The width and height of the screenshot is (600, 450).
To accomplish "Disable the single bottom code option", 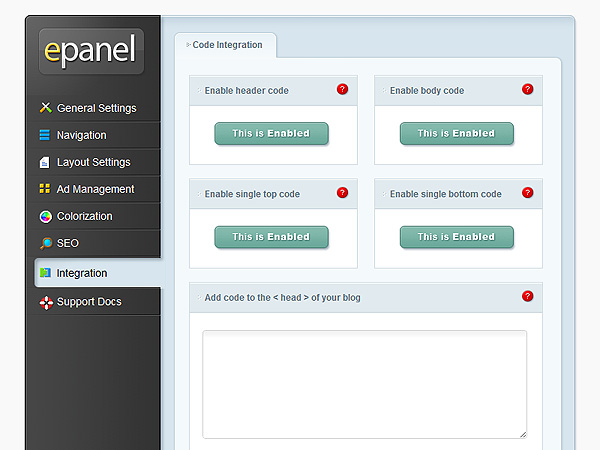I will [457, 237].
